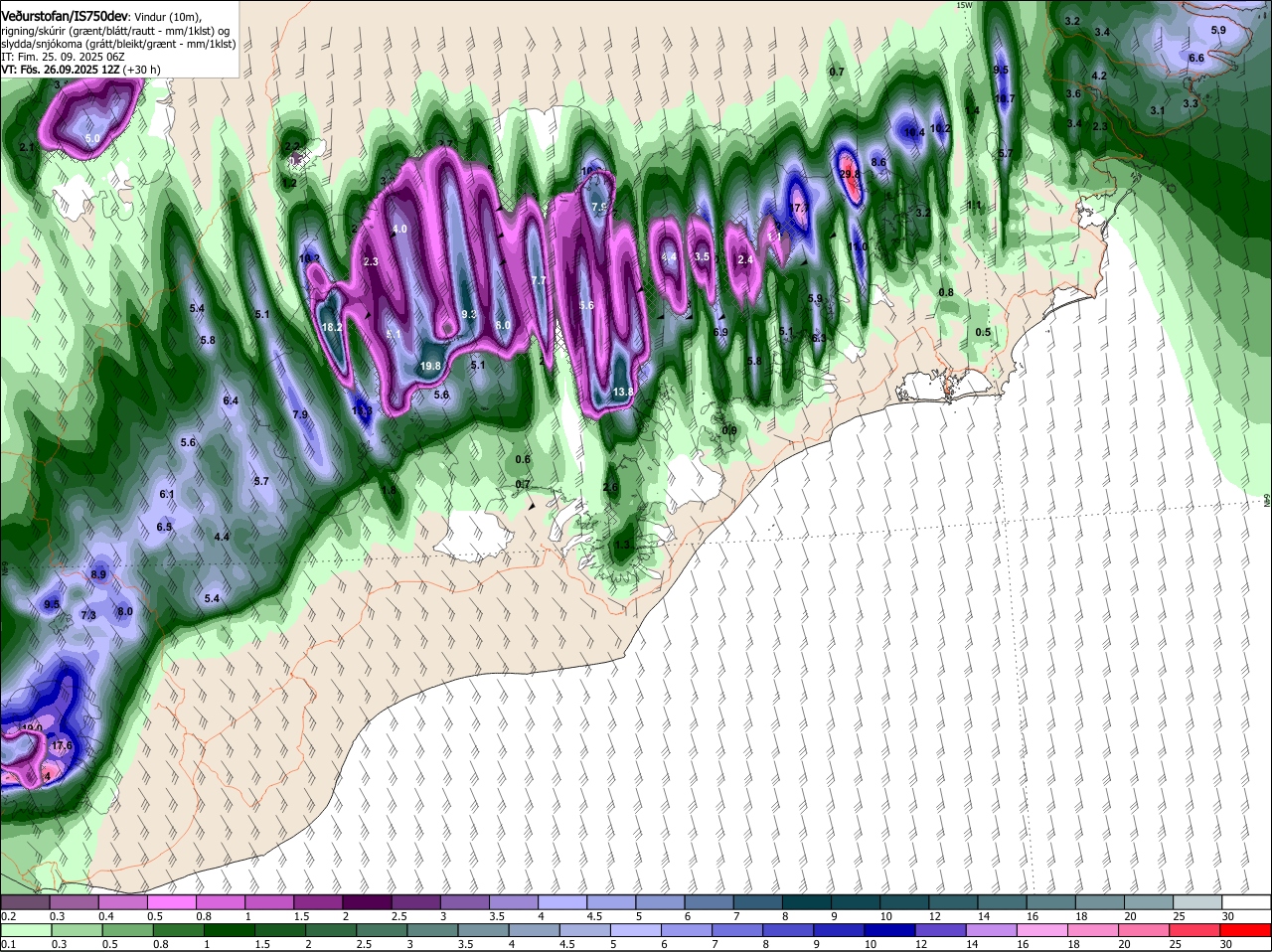
Task: Click the 17.6 value in the bottom-left corner
Action: pos(63,745)
